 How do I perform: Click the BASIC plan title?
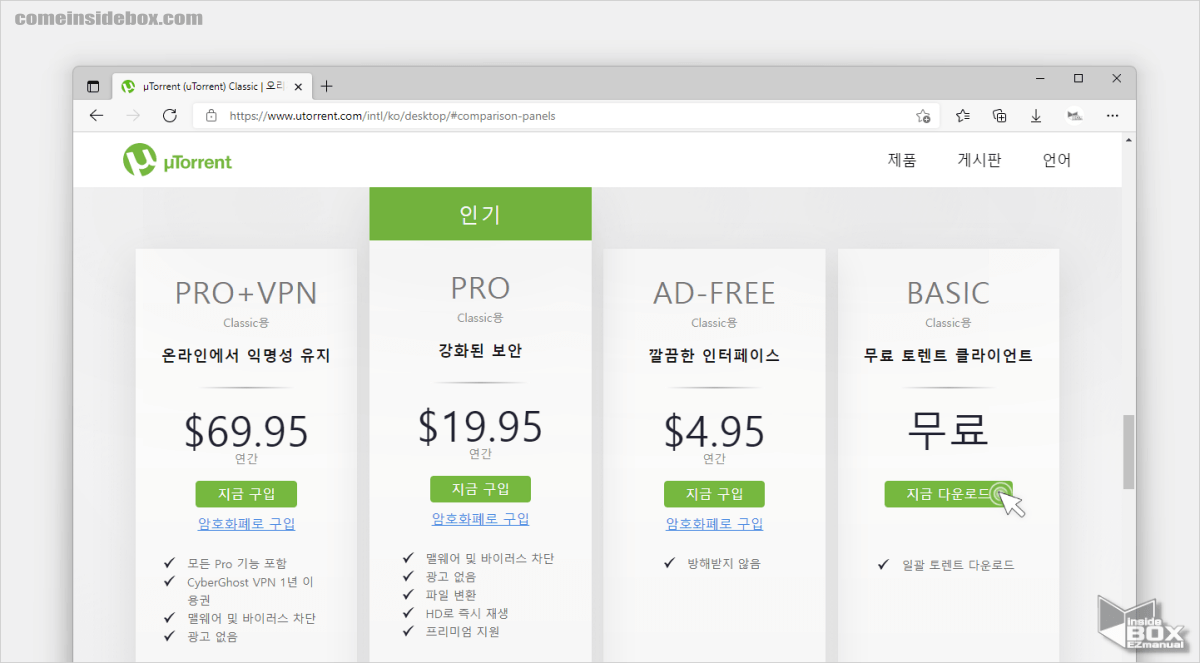pyautogui.click(x=948, y=293)
